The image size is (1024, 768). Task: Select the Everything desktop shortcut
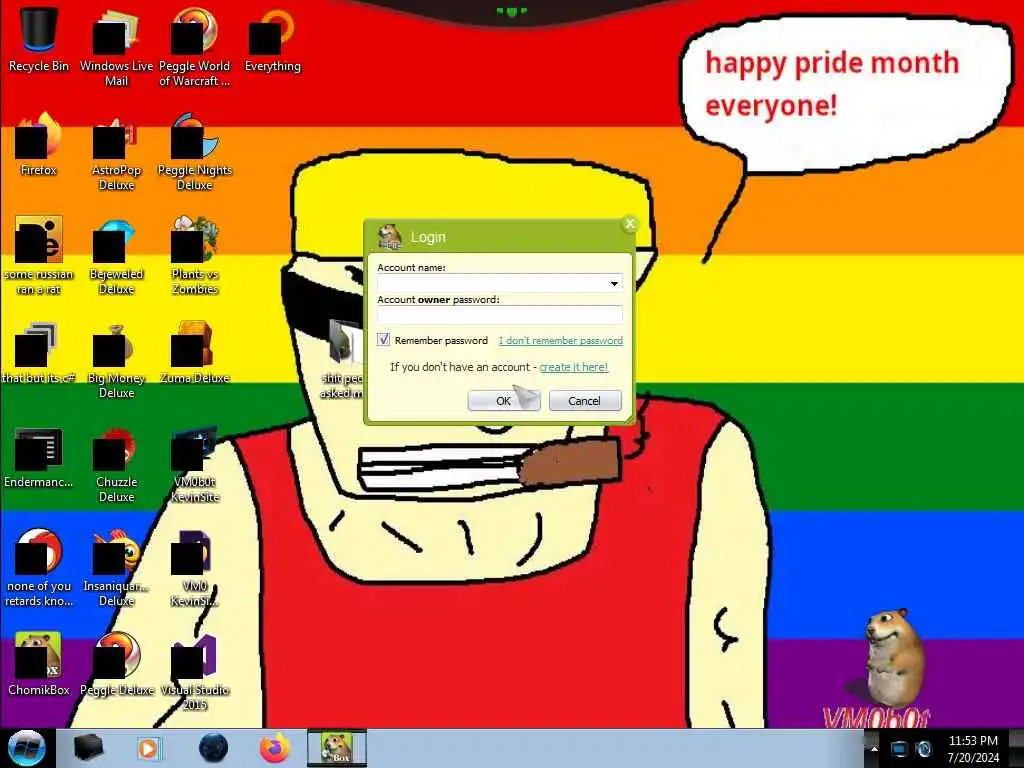272,39
